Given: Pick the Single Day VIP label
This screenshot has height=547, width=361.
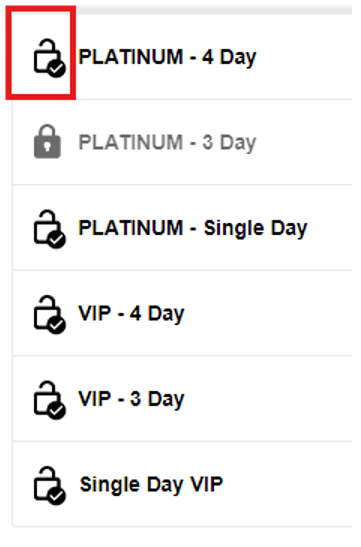Looking at the screenshot, I should (151, 485).
